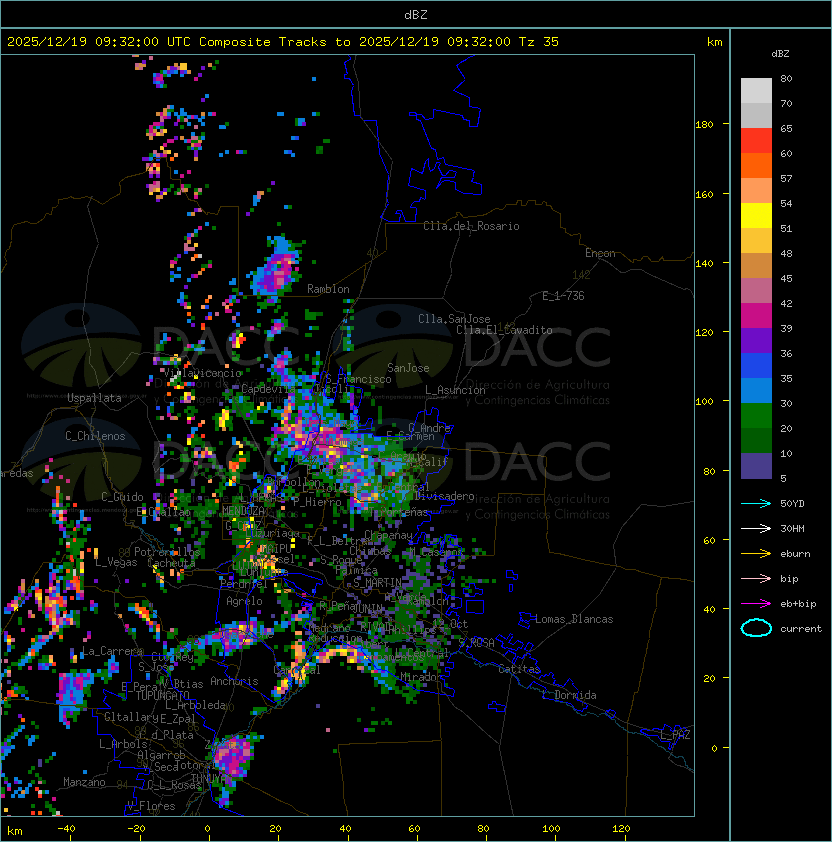The width and height of the screenshot is (832, 842).
Task: Click the Anchoris map label
Action: 234,681
